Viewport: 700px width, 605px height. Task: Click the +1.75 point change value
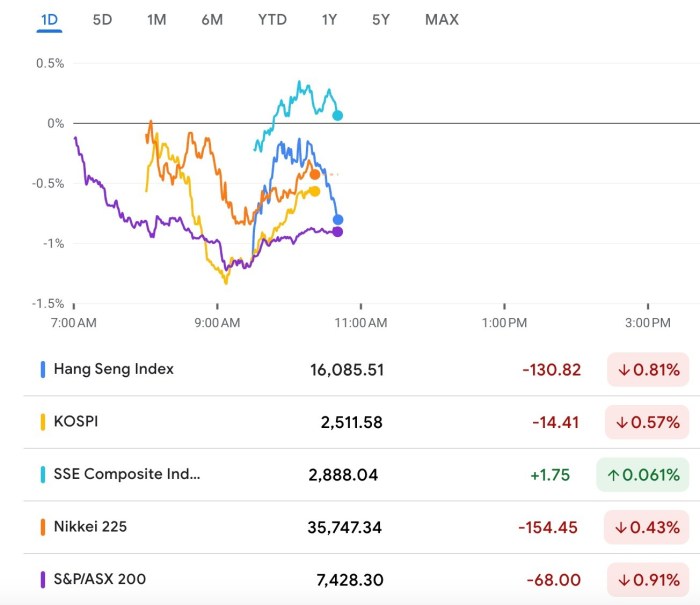click(550, 475)
